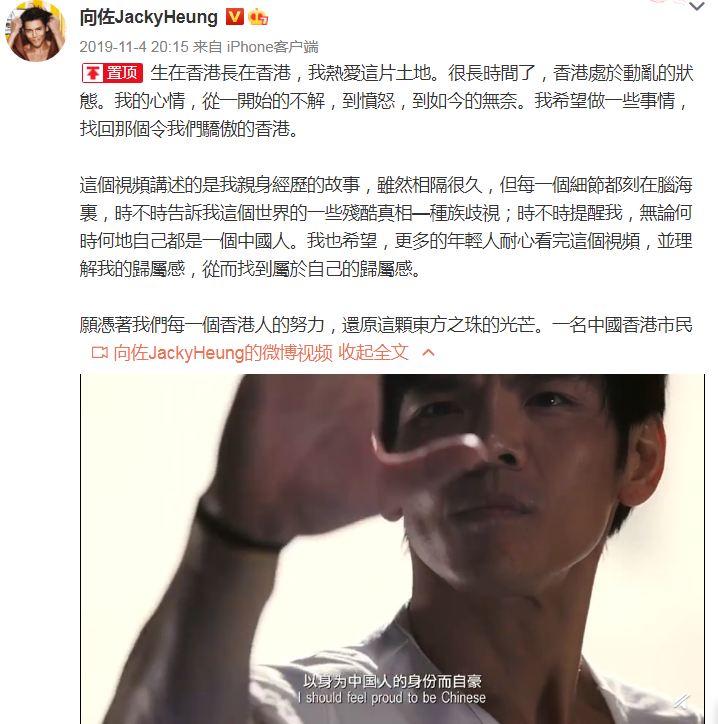Toggle the video mute speaker icon

pos(682,702)
